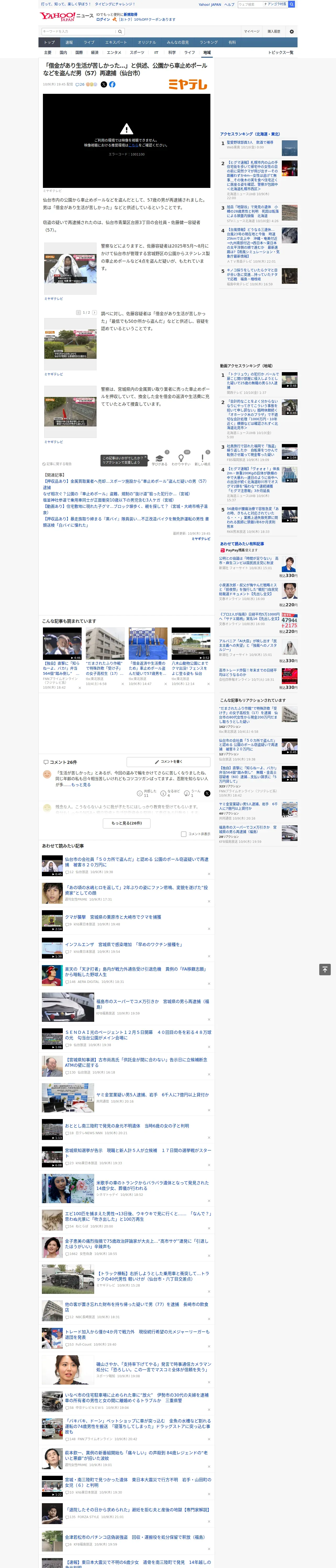Open recommended article クマが襲撃 宮城県の栗原市

pos(113,917)
